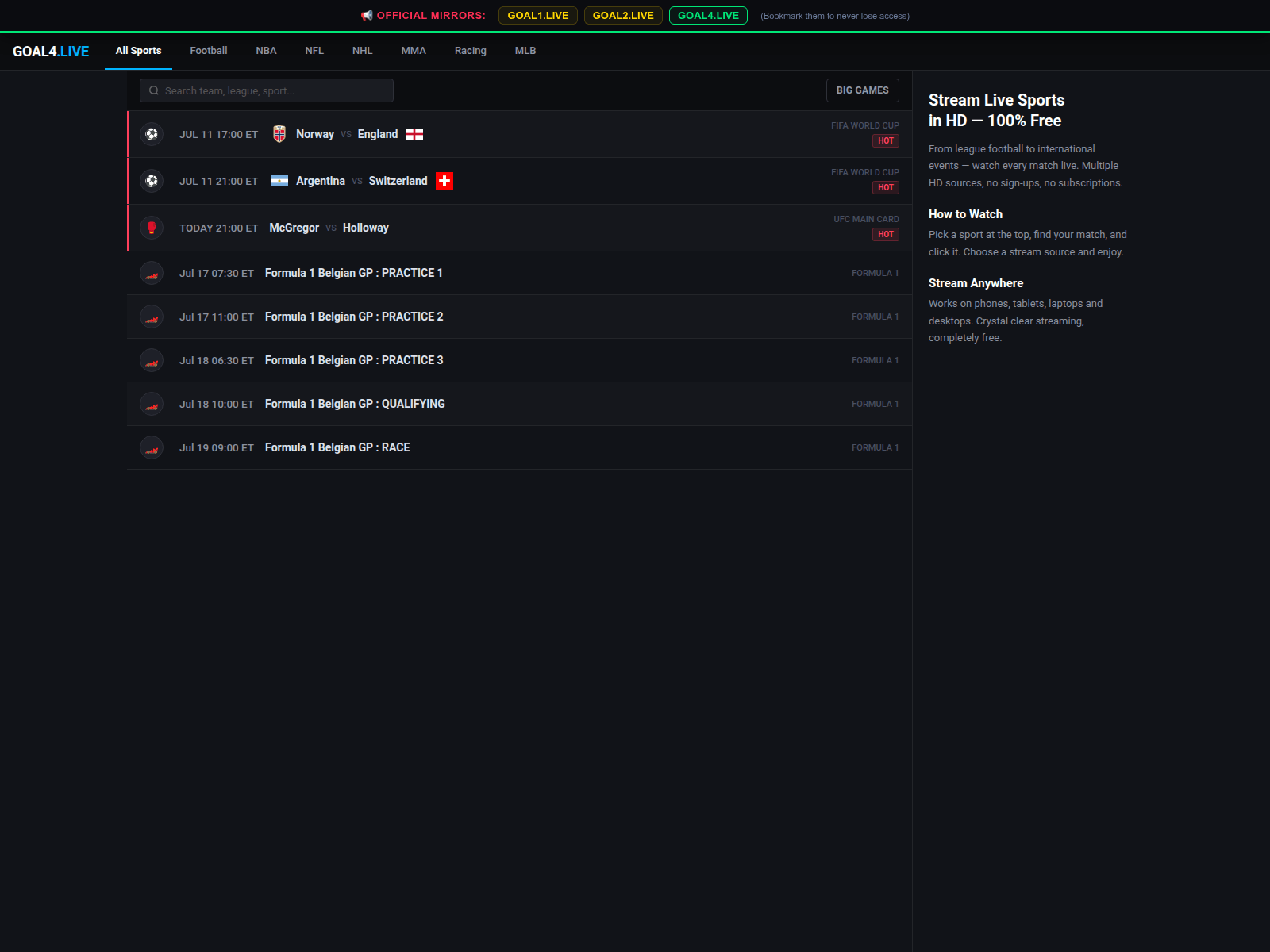Click the Jul 17 11:00 ET time
Image resolution: width=1270 pixels, height=952 pixels.
[217, 317]
